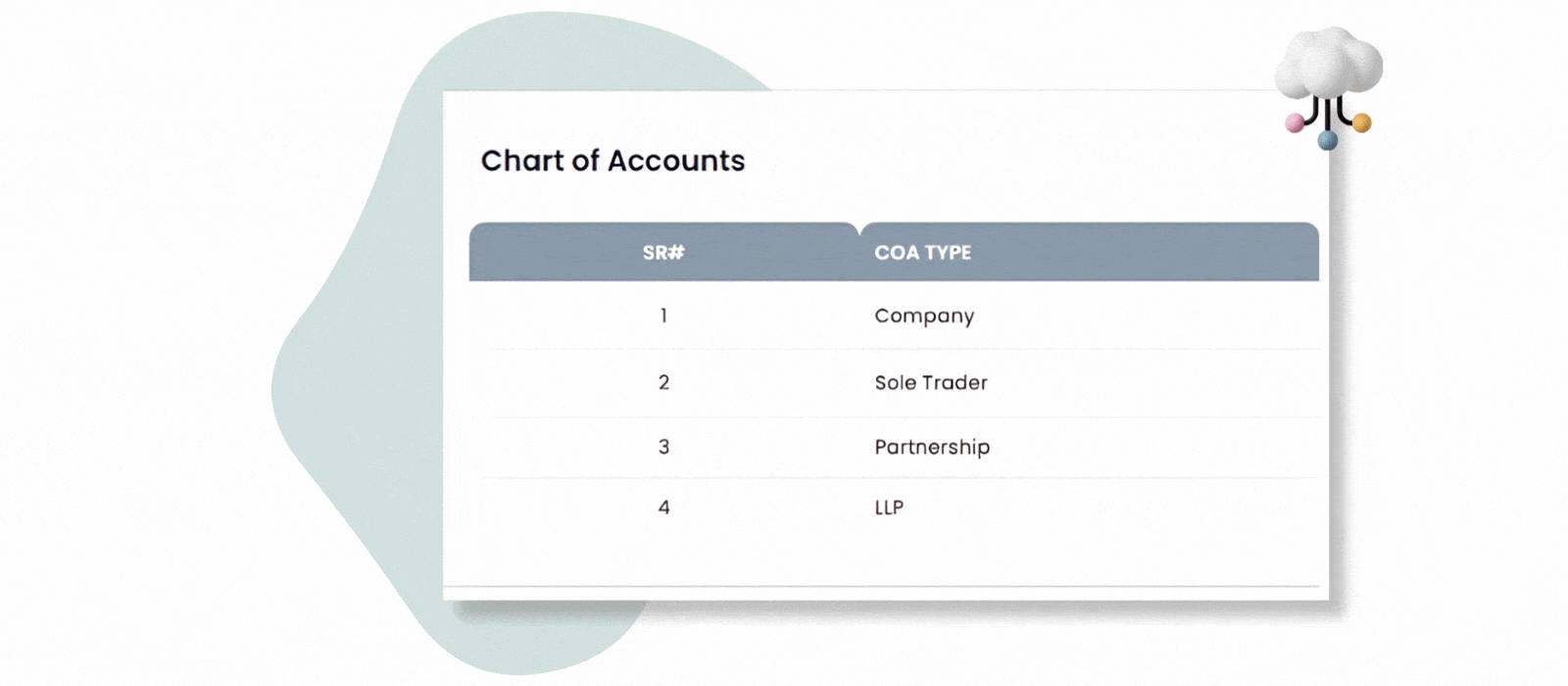Click serial number 2 cell

point(663,383)
